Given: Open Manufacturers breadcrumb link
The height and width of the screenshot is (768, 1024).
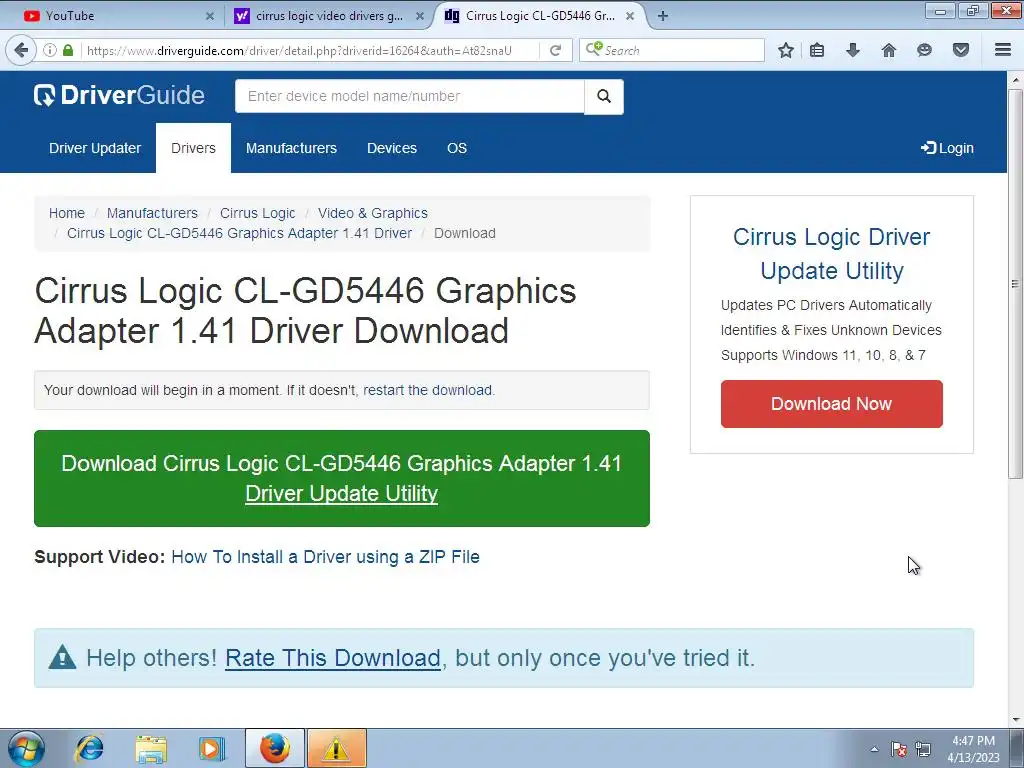Looking at the screenshot, I should coord(152,213).
